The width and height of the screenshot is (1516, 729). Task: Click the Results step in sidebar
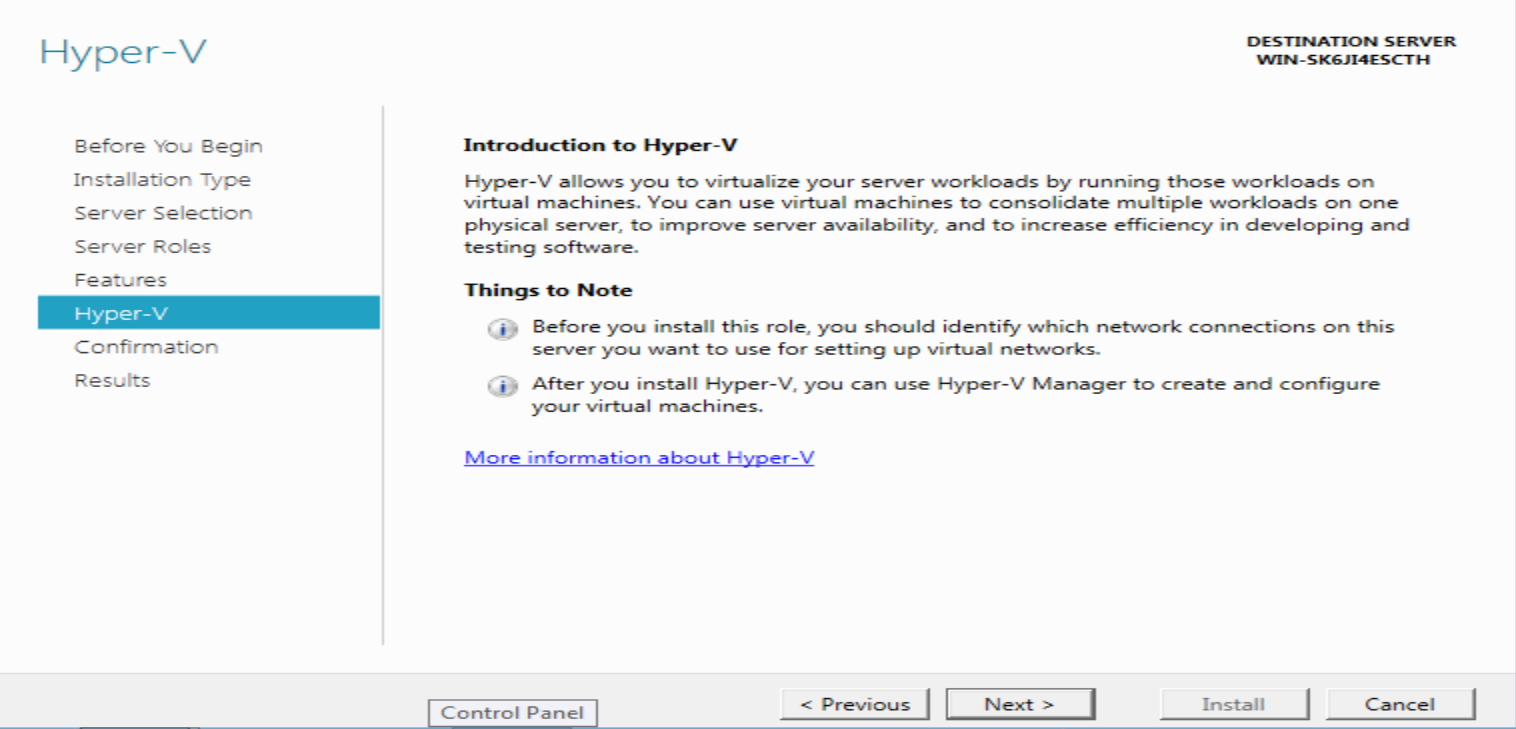coord(112,380)
